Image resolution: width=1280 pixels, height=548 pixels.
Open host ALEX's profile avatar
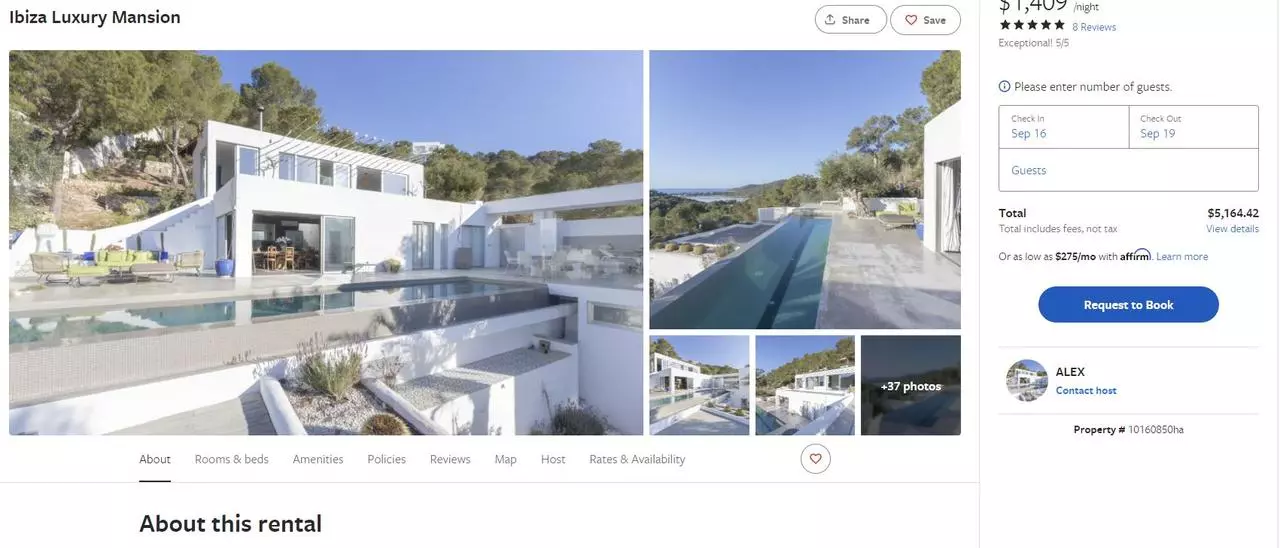[x=1027, y=381]
